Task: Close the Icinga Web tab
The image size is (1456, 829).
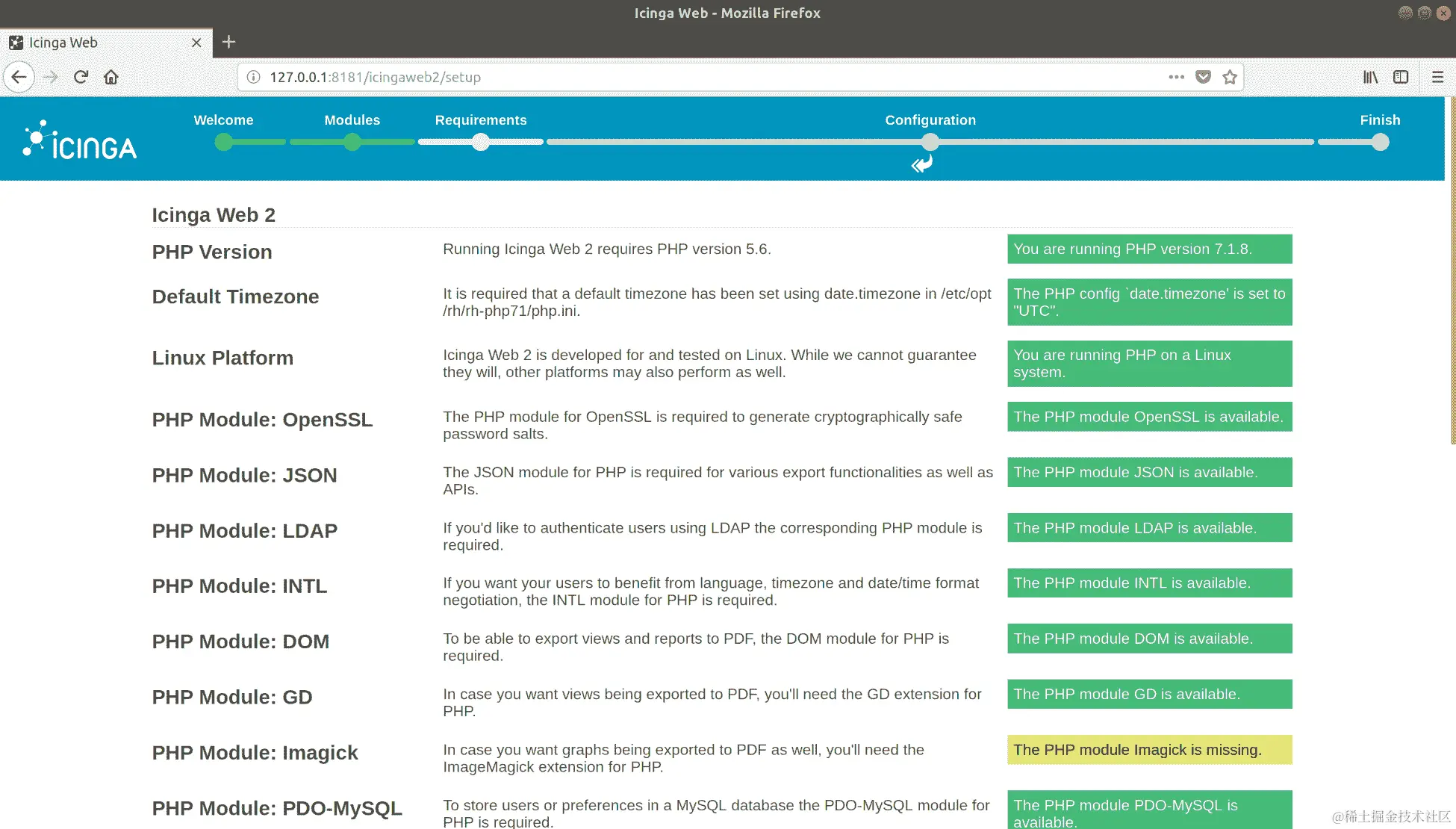Action: [196, 43]
